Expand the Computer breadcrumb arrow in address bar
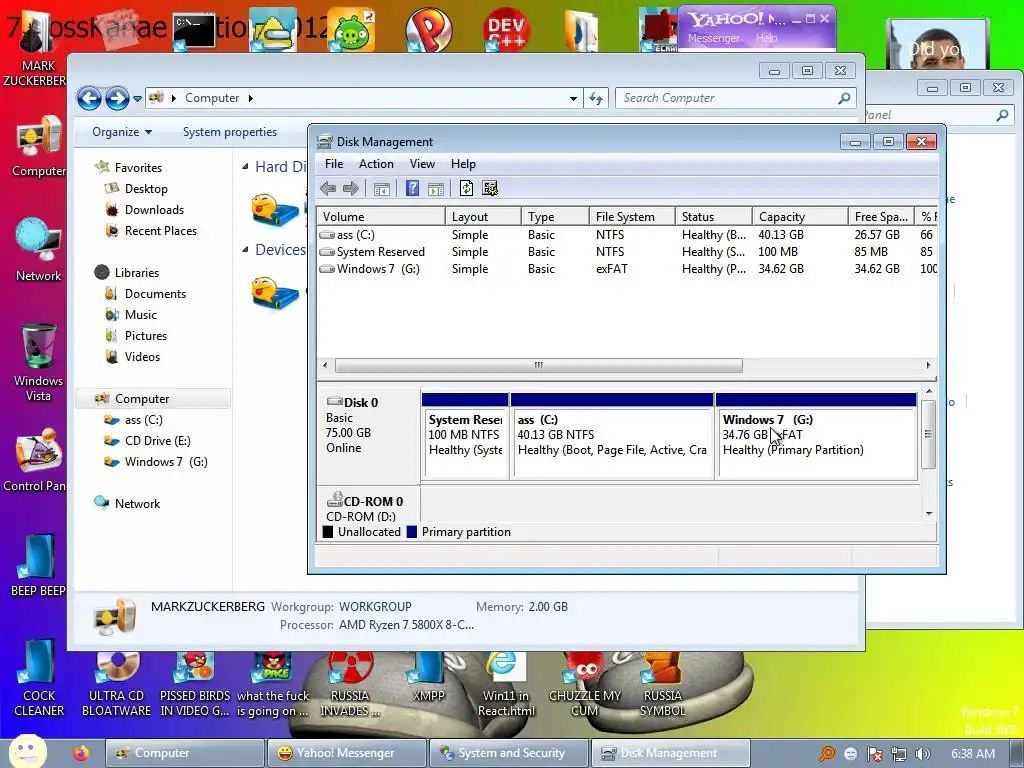This screenshot has width=1024, height=768. (x=251, y=99)
